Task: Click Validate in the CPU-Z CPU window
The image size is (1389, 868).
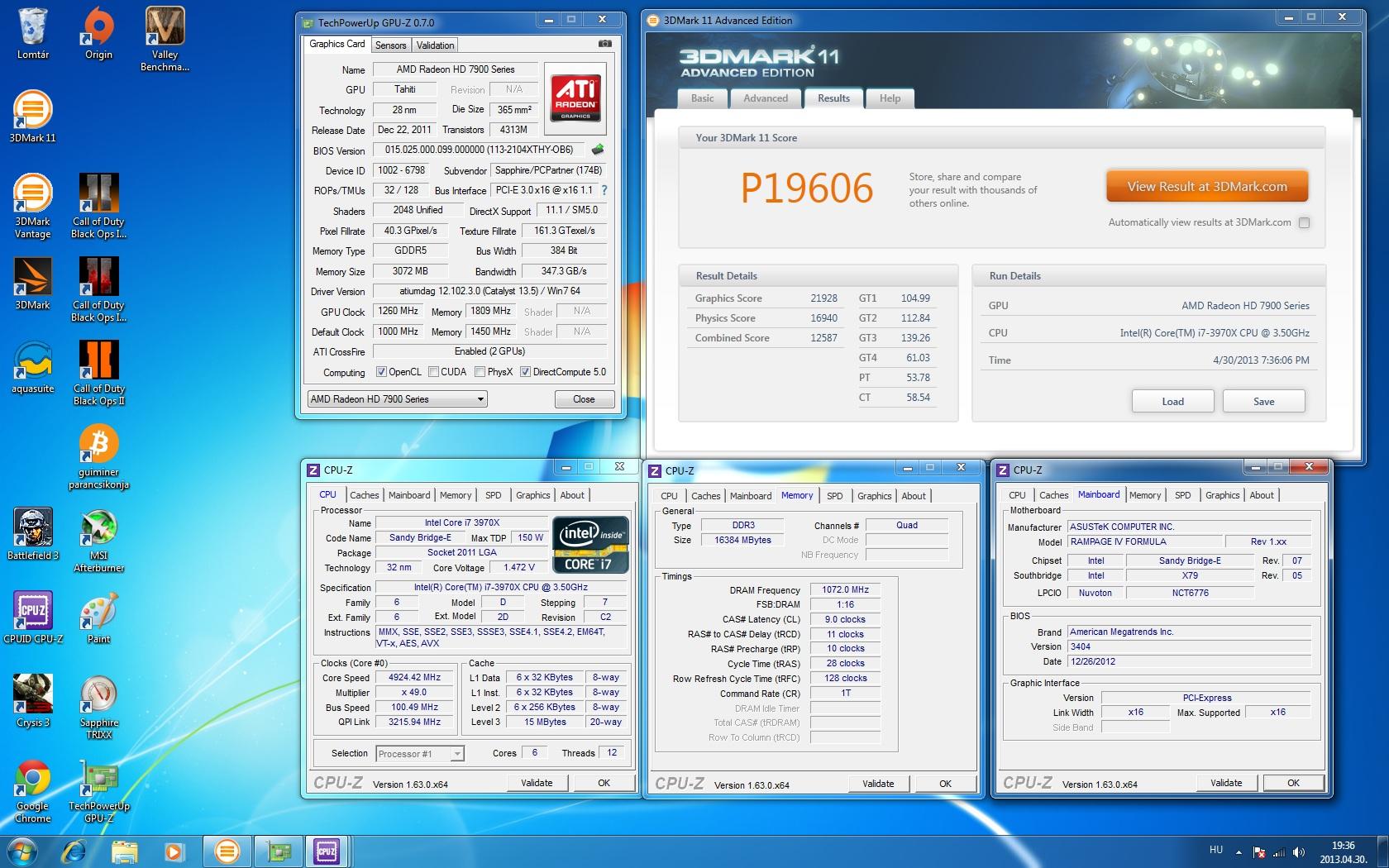Action: point(537,783)
